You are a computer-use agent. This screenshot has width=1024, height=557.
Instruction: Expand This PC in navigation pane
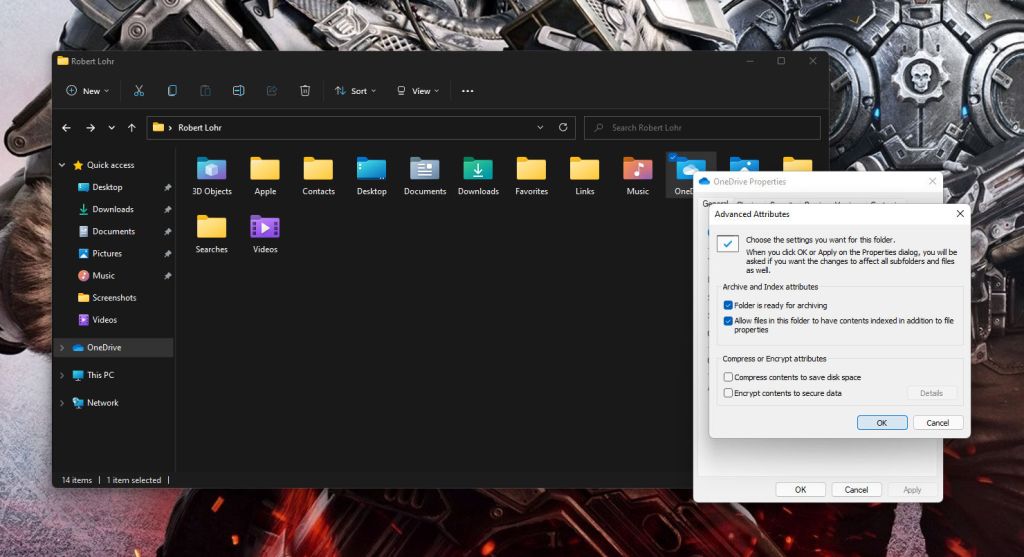(62, 375)
